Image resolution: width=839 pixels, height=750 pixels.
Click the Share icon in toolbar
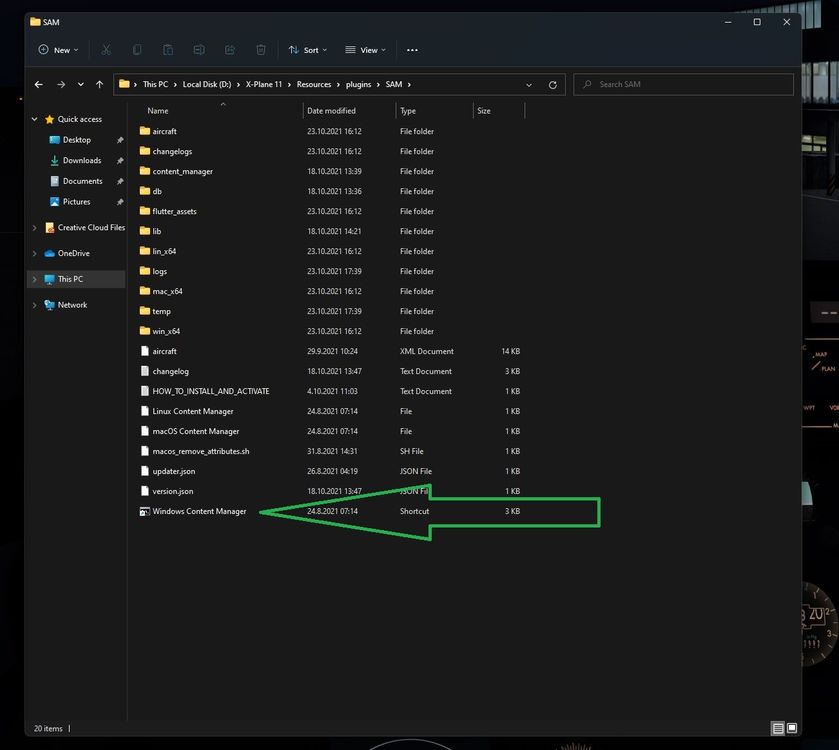coord(230,50)
